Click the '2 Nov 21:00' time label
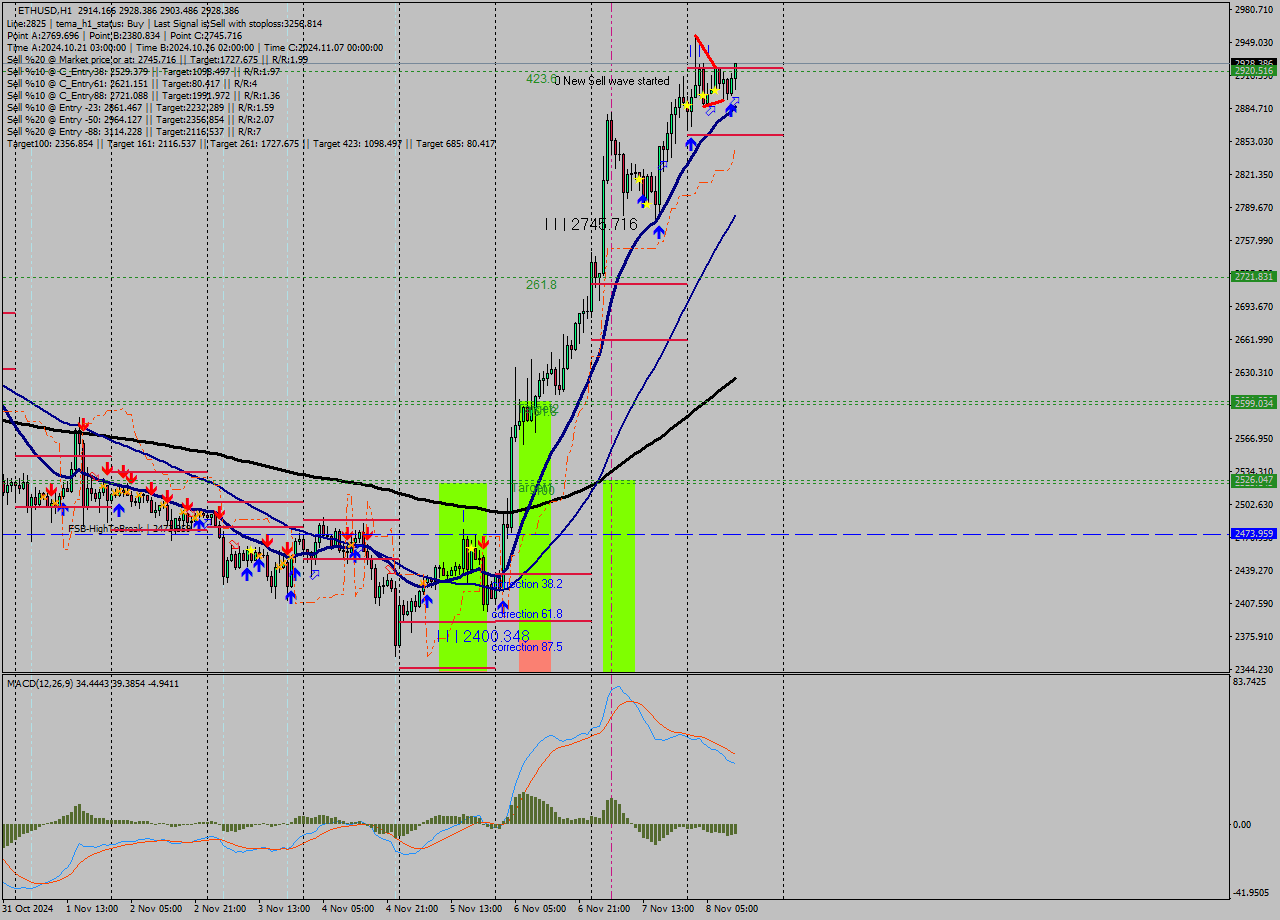 220,909
